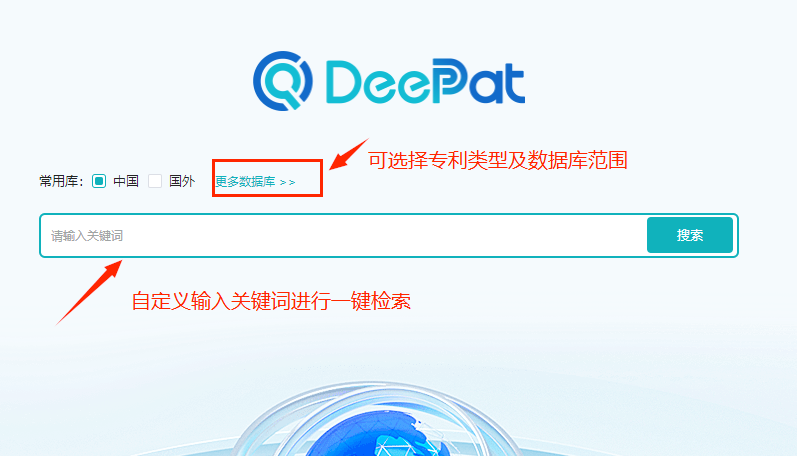
Task: Toggle 中国 by clicking its text label
Action: coord(126,181)
